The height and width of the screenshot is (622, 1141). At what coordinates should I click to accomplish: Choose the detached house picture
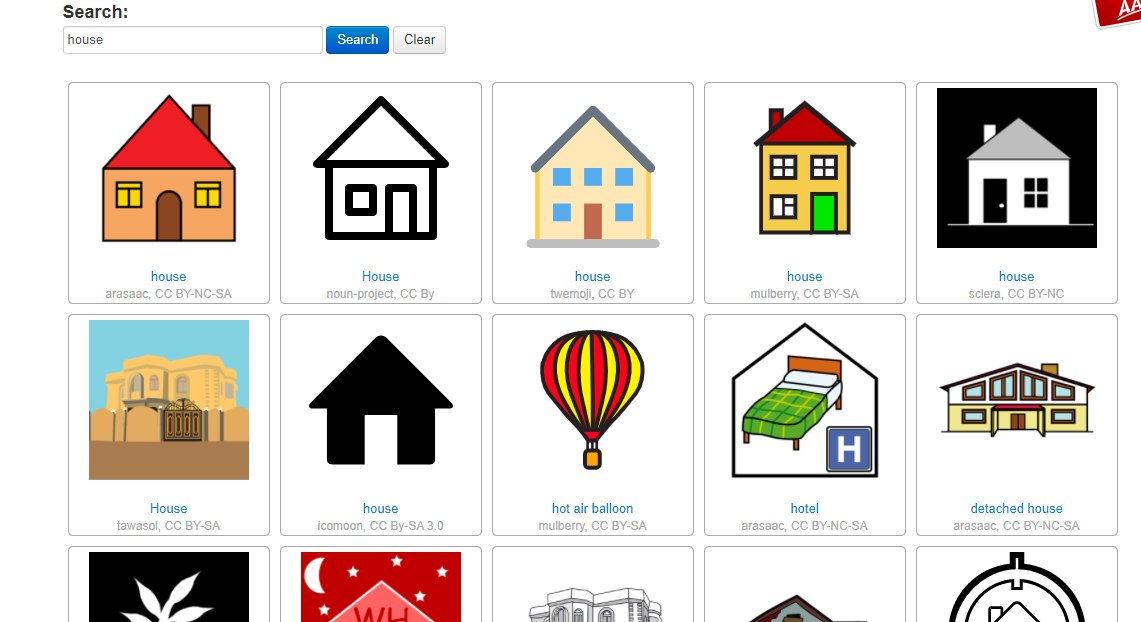coord(1017,400)
